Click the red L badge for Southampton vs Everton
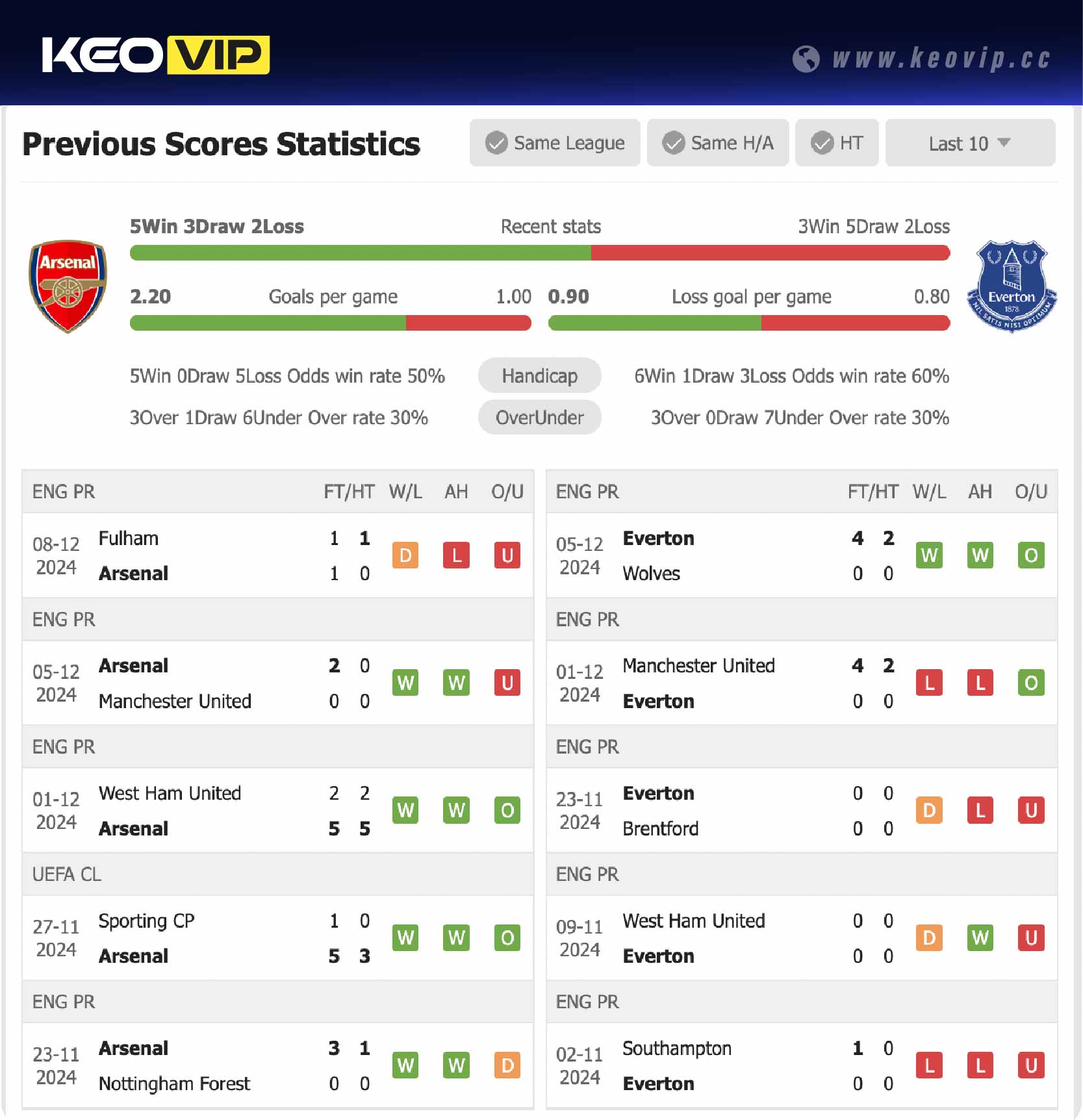 click(930, 1065)
